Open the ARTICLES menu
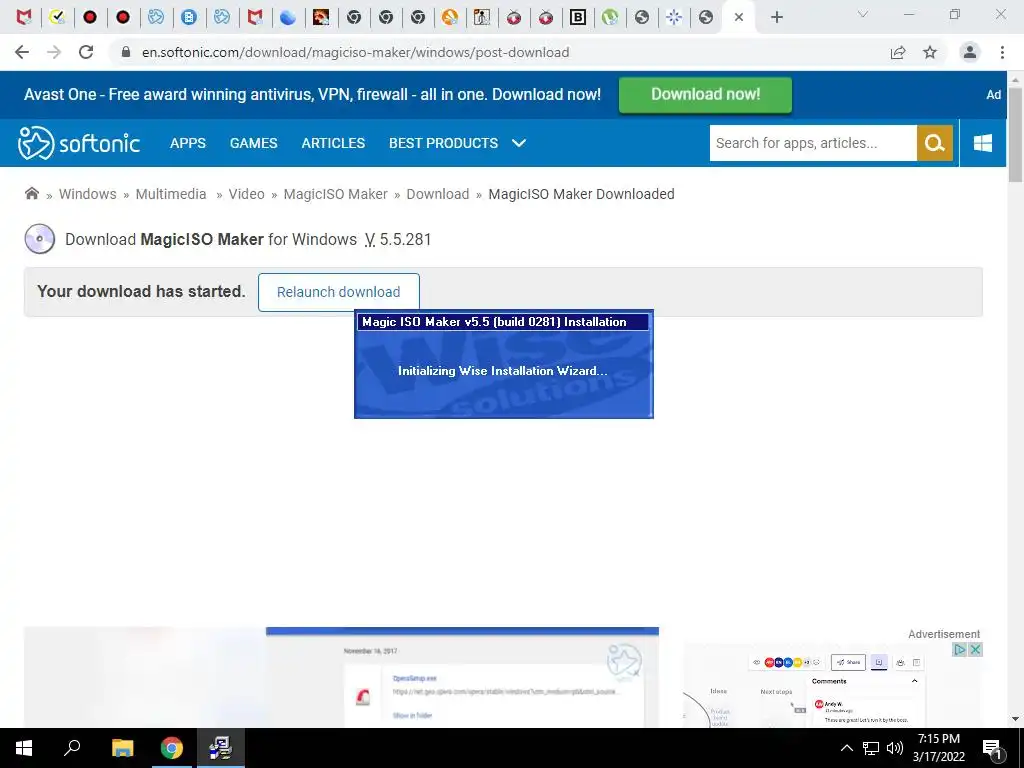1024x768 pixels. 333,143
